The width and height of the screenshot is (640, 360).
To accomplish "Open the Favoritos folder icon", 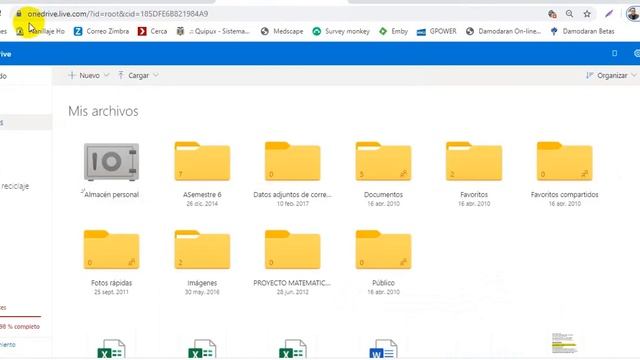I will [474, 161].
